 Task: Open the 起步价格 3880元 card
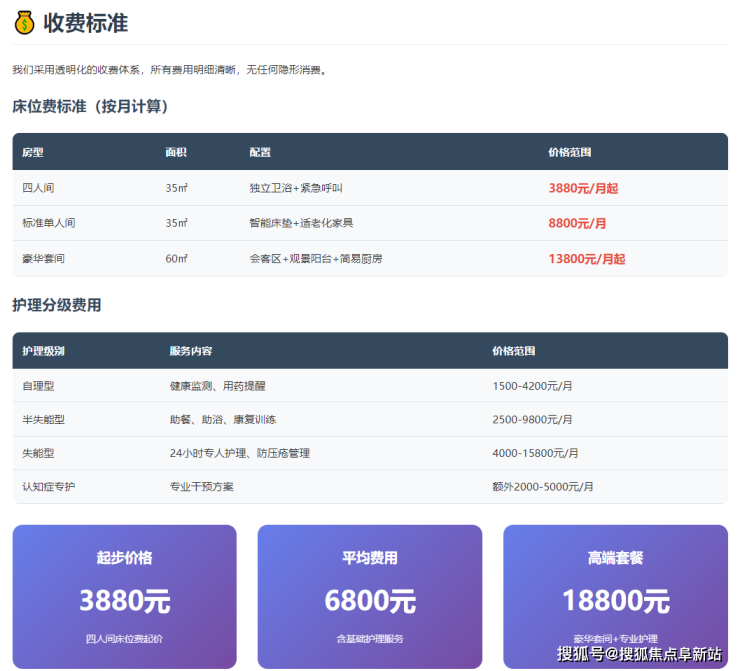(124, 595)
